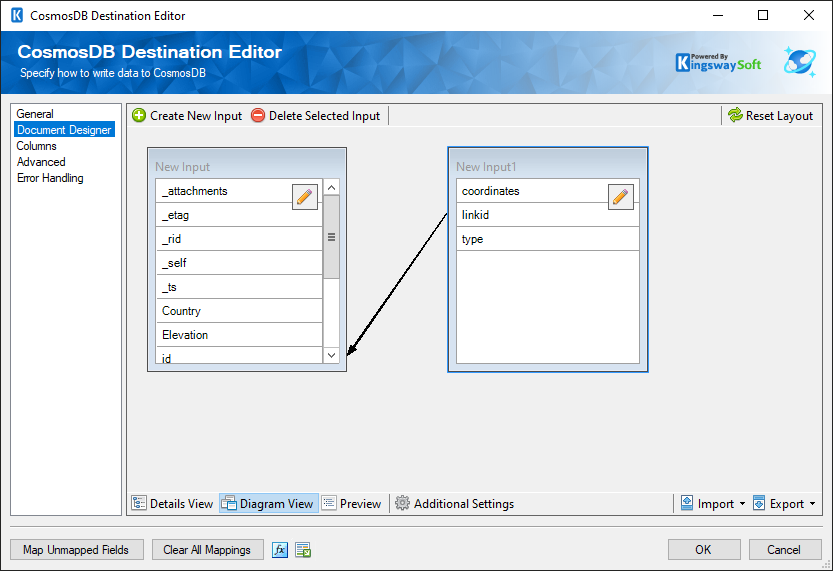The width and height of the screenshot is (833, 571).
Task: Open the Columns page
Action: [36, 146]
